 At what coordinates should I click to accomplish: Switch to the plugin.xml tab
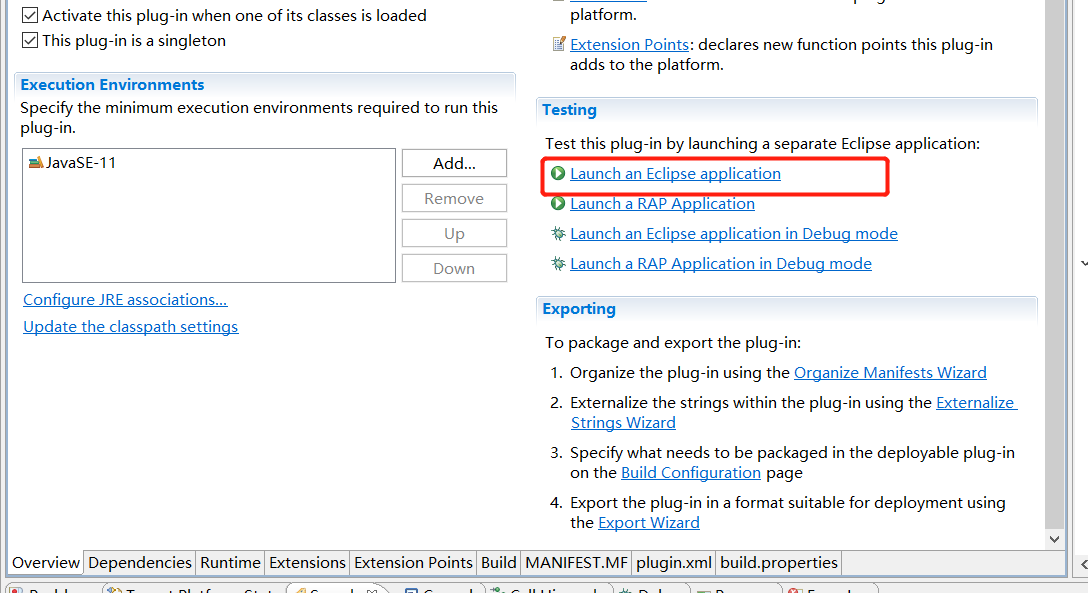(673, 562)
